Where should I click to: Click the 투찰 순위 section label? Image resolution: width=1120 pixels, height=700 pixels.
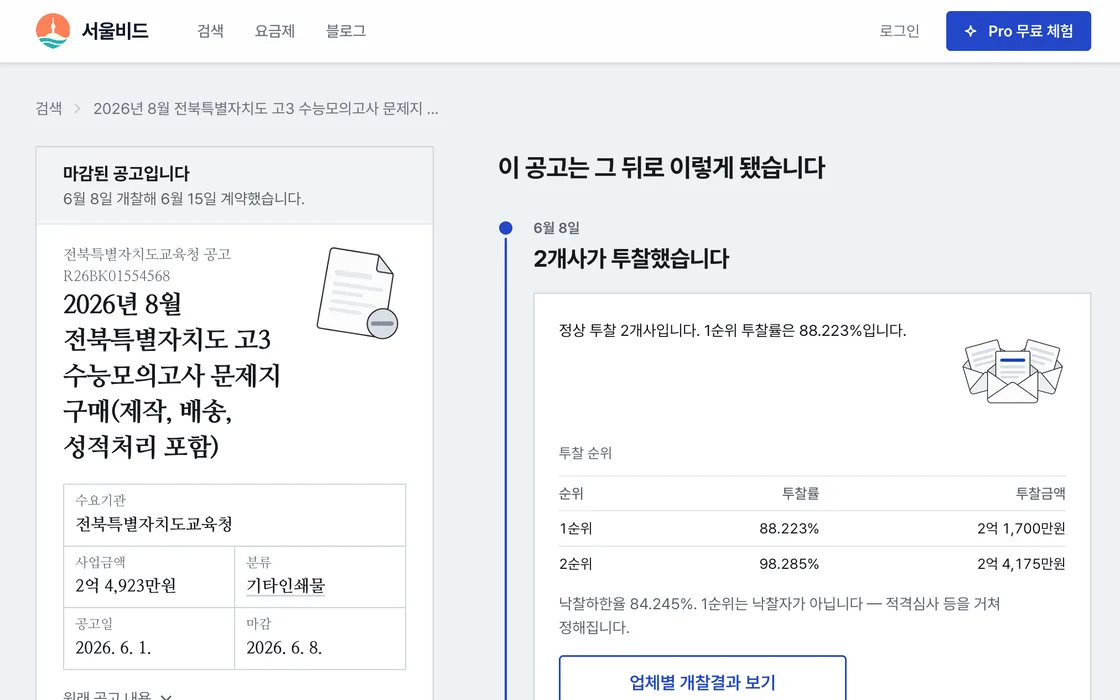(585, 453)
